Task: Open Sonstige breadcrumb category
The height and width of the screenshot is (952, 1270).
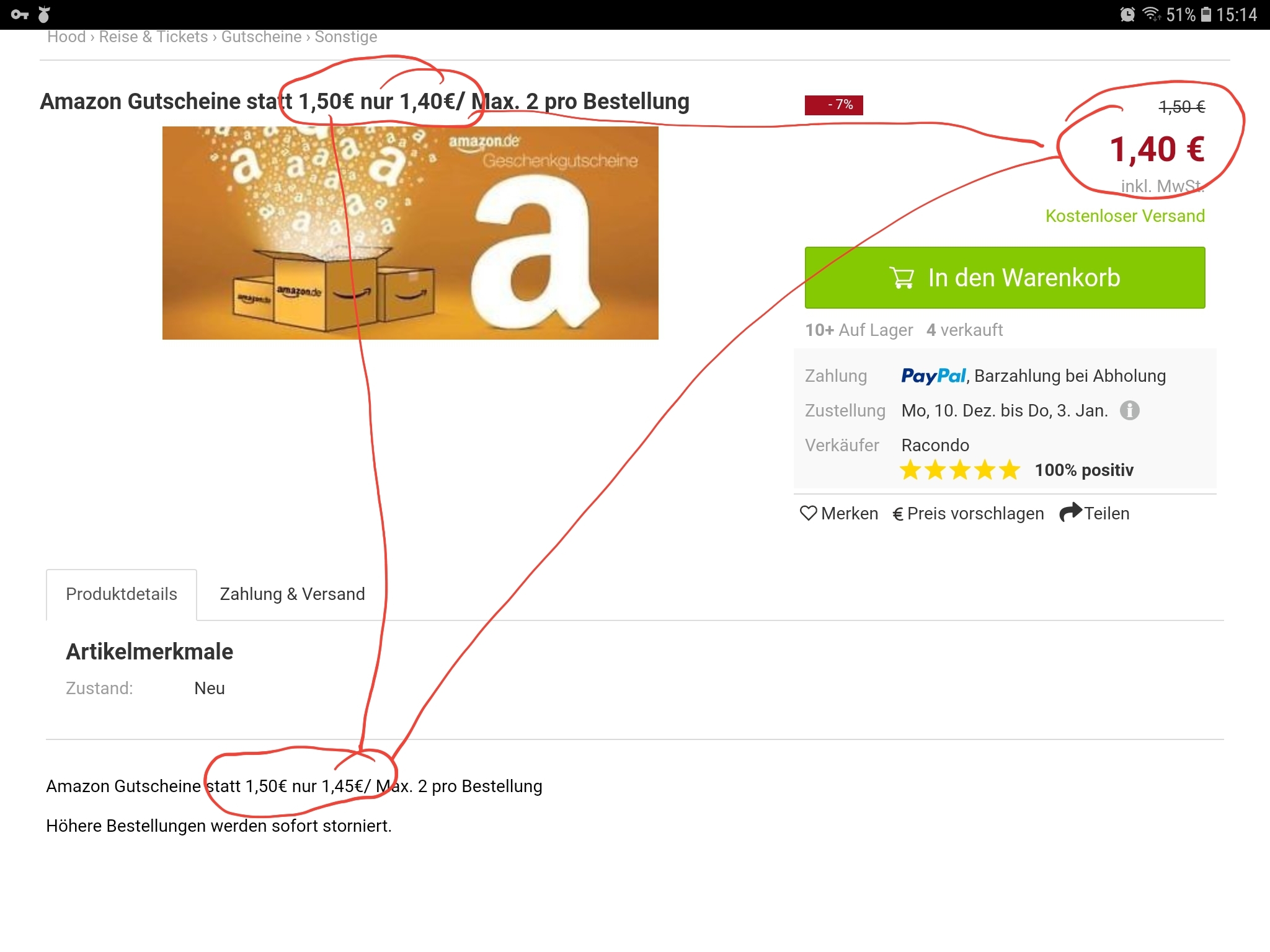Action: click(345, 37)
